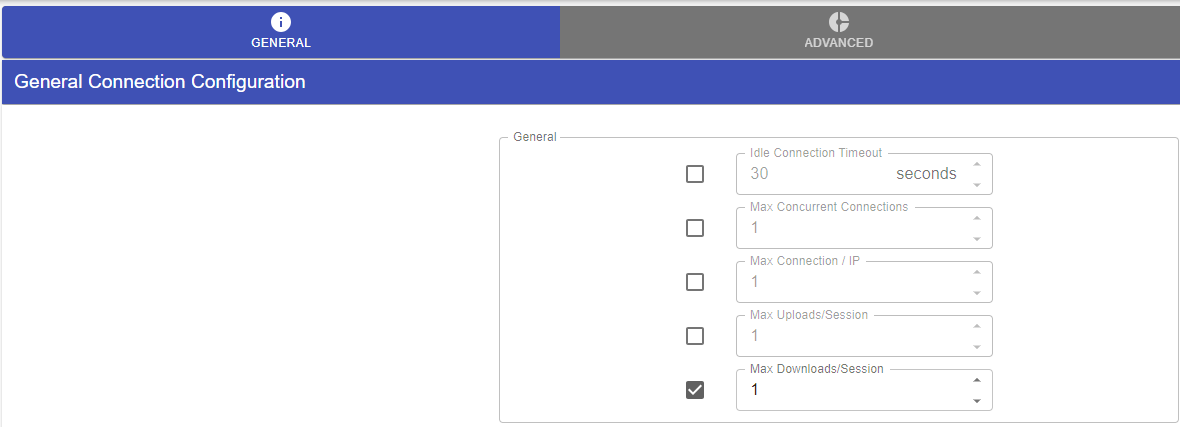The height and width of the screenshot is (427, 1180).
Task: Click the General tab info icon
Action: [281, 22]
